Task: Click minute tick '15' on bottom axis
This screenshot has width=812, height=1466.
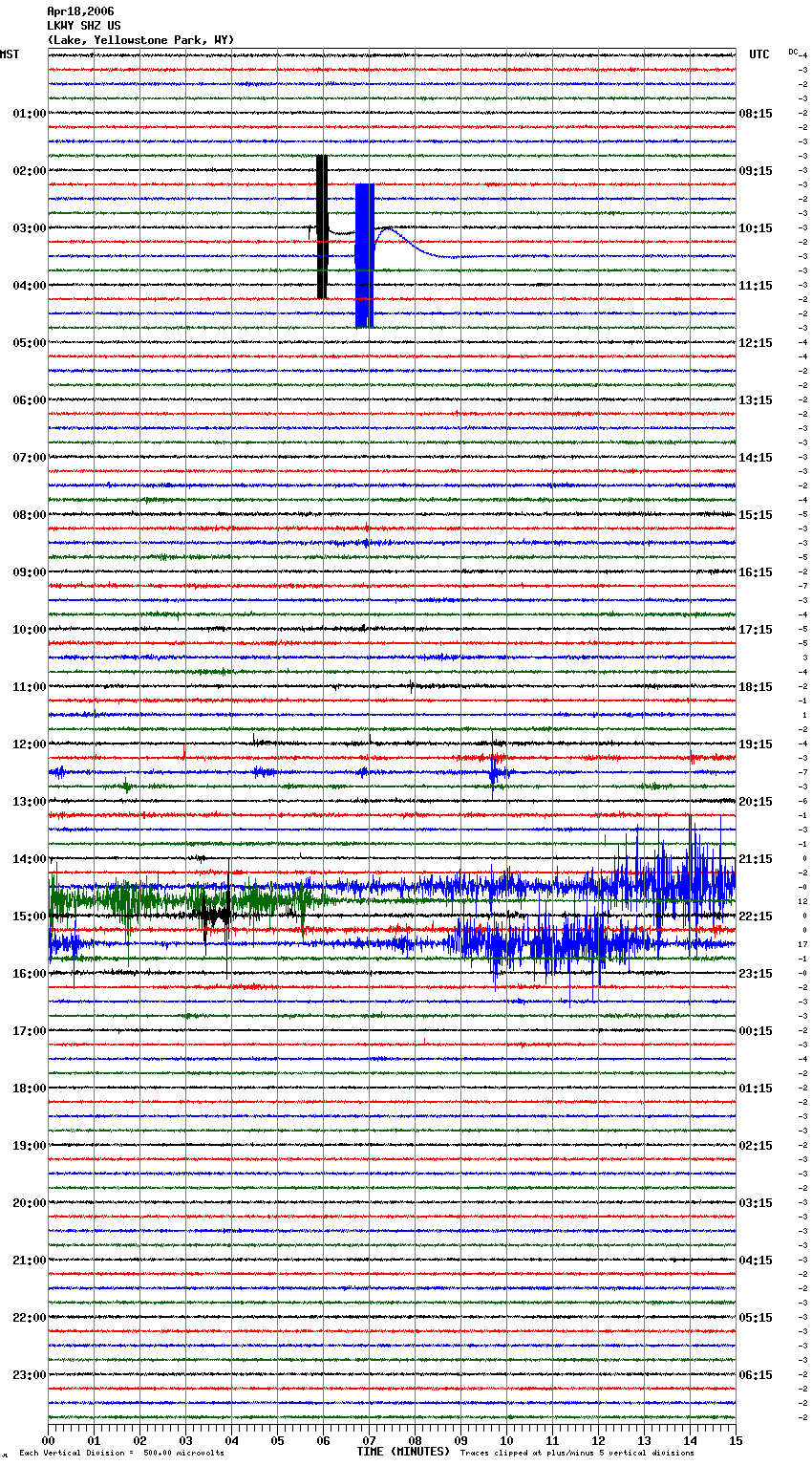Action: tap(736, 1439)
